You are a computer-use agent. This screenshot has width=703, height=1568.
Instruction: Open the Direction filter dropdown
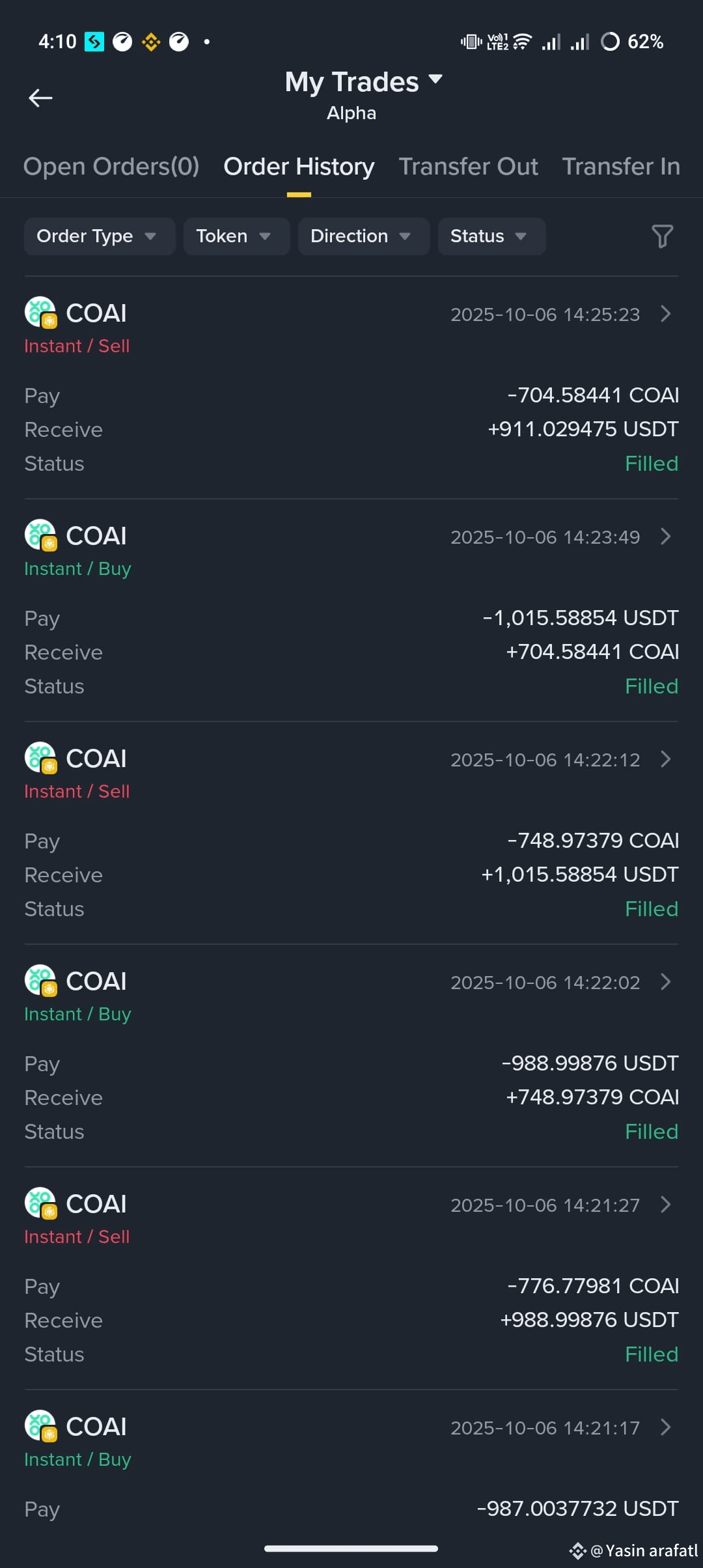[x=364, y=236]
